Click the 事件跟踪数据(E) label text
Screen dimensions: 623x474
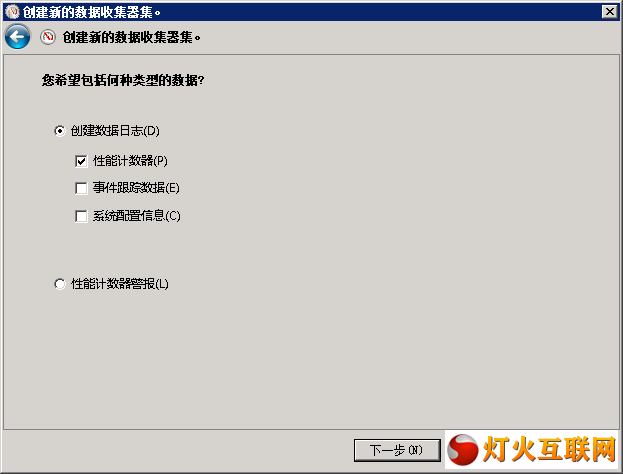coord(136,188)
